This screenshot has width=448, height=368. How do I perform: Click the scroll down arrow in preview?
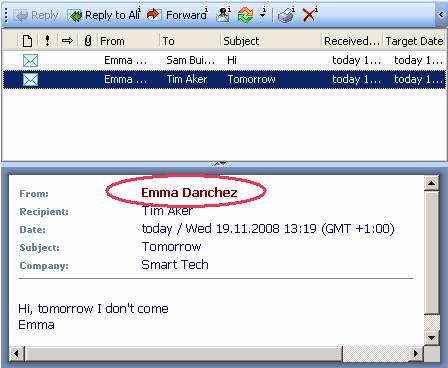coord(432,338)
